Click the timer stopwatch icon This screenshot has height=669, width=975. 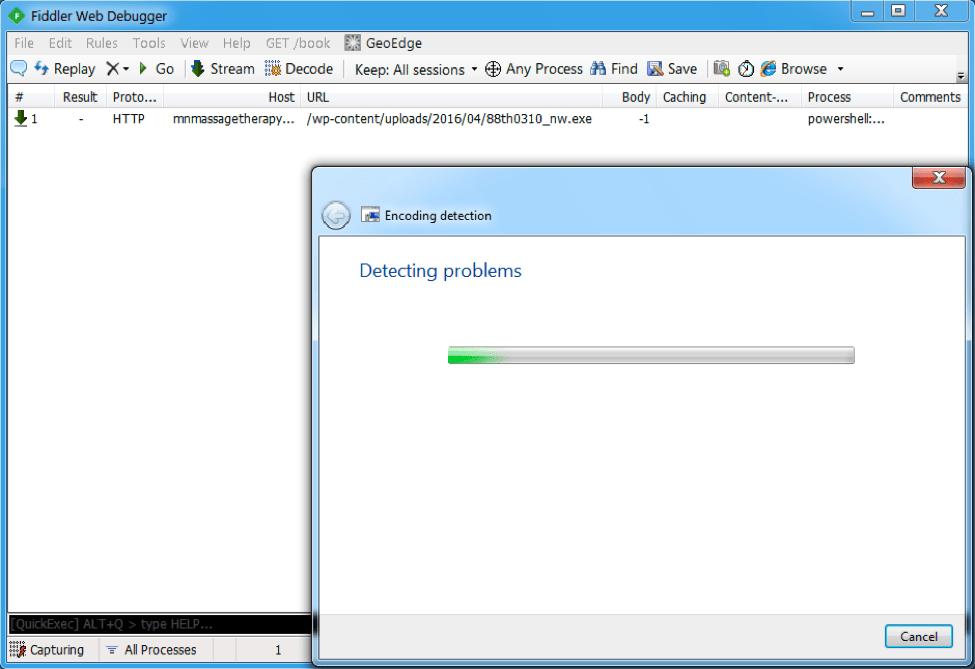coord(746,68)
